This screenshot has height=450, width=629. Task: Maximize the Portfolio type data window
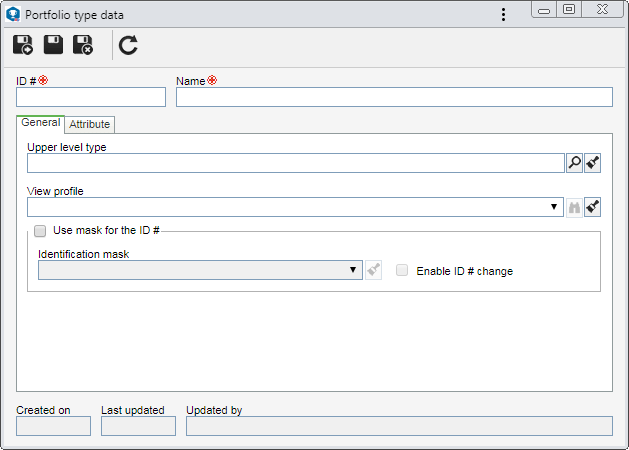(x=569, y=10)
